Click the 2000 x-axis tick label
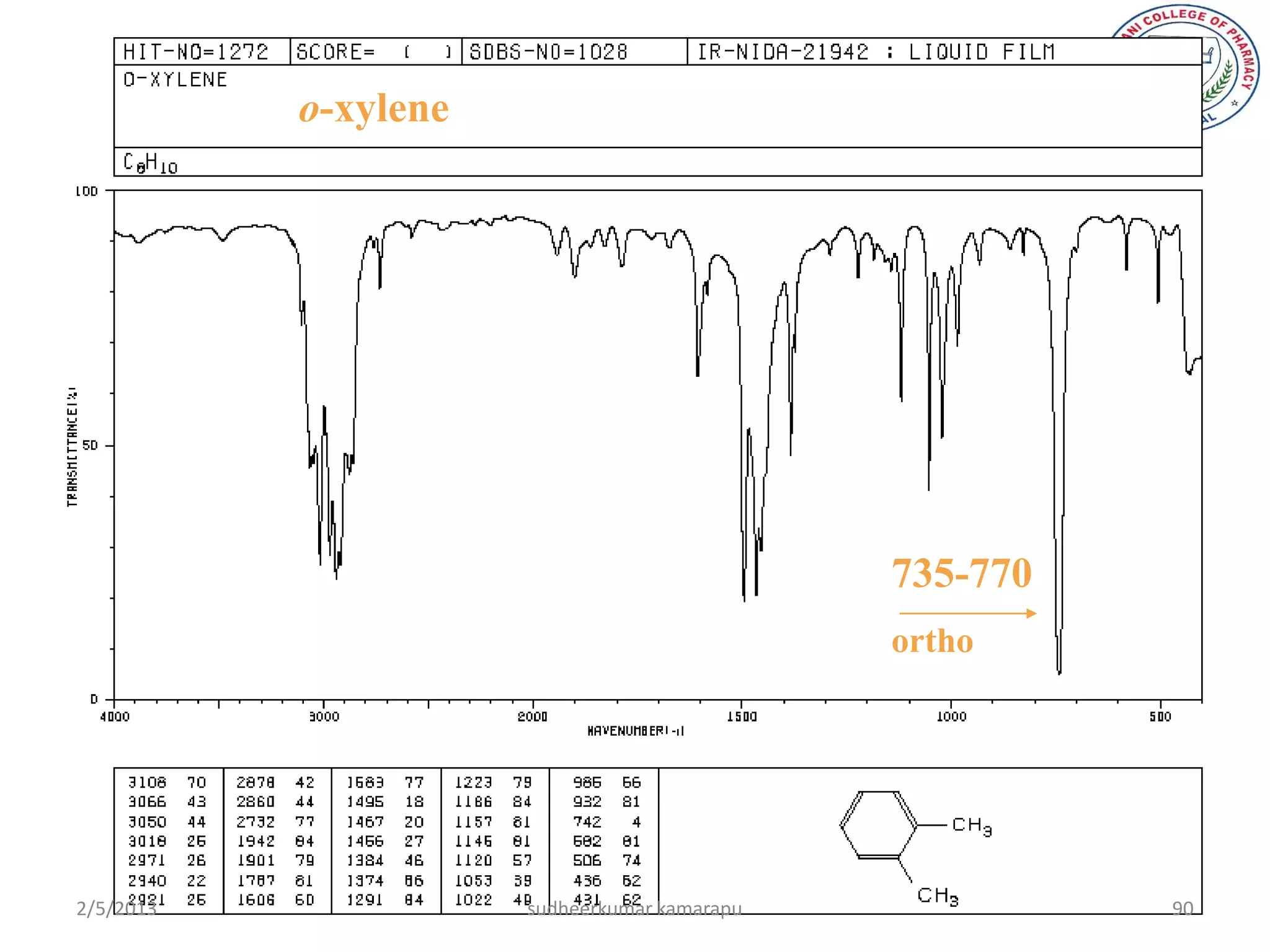Screen dimensions: 1270x952 pos(533,717)
